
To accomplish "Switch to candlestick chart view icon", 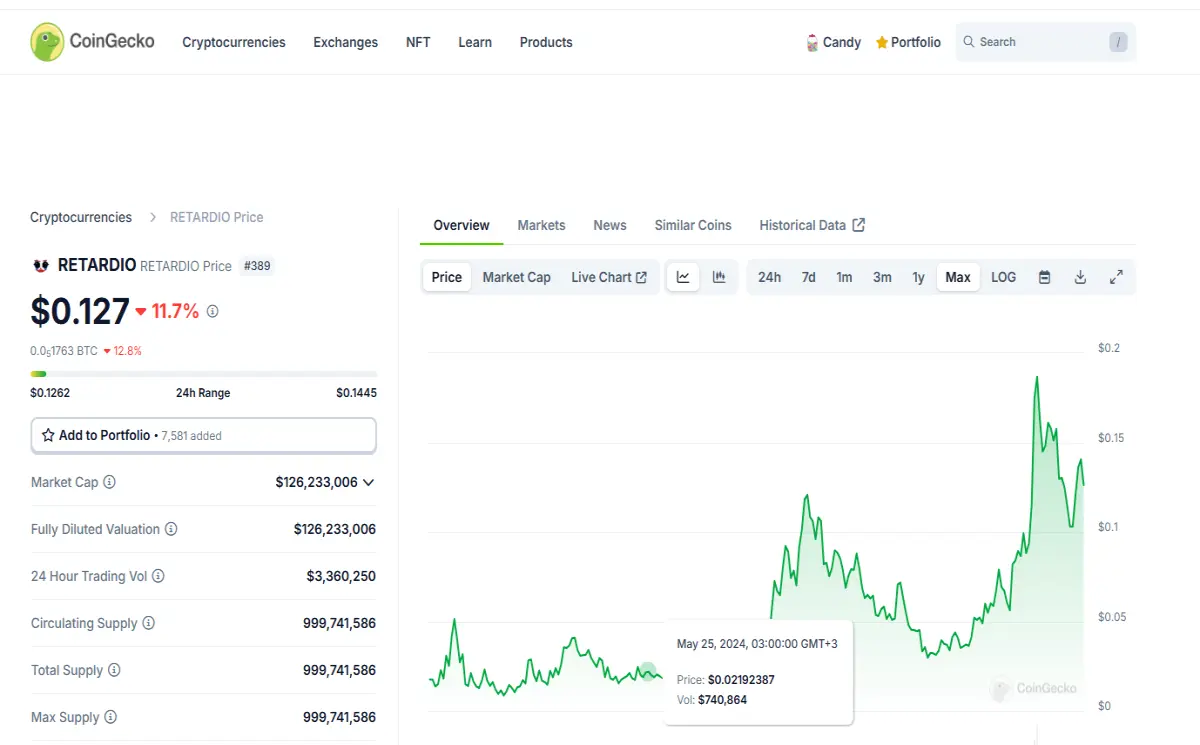I will pos(719,277).
